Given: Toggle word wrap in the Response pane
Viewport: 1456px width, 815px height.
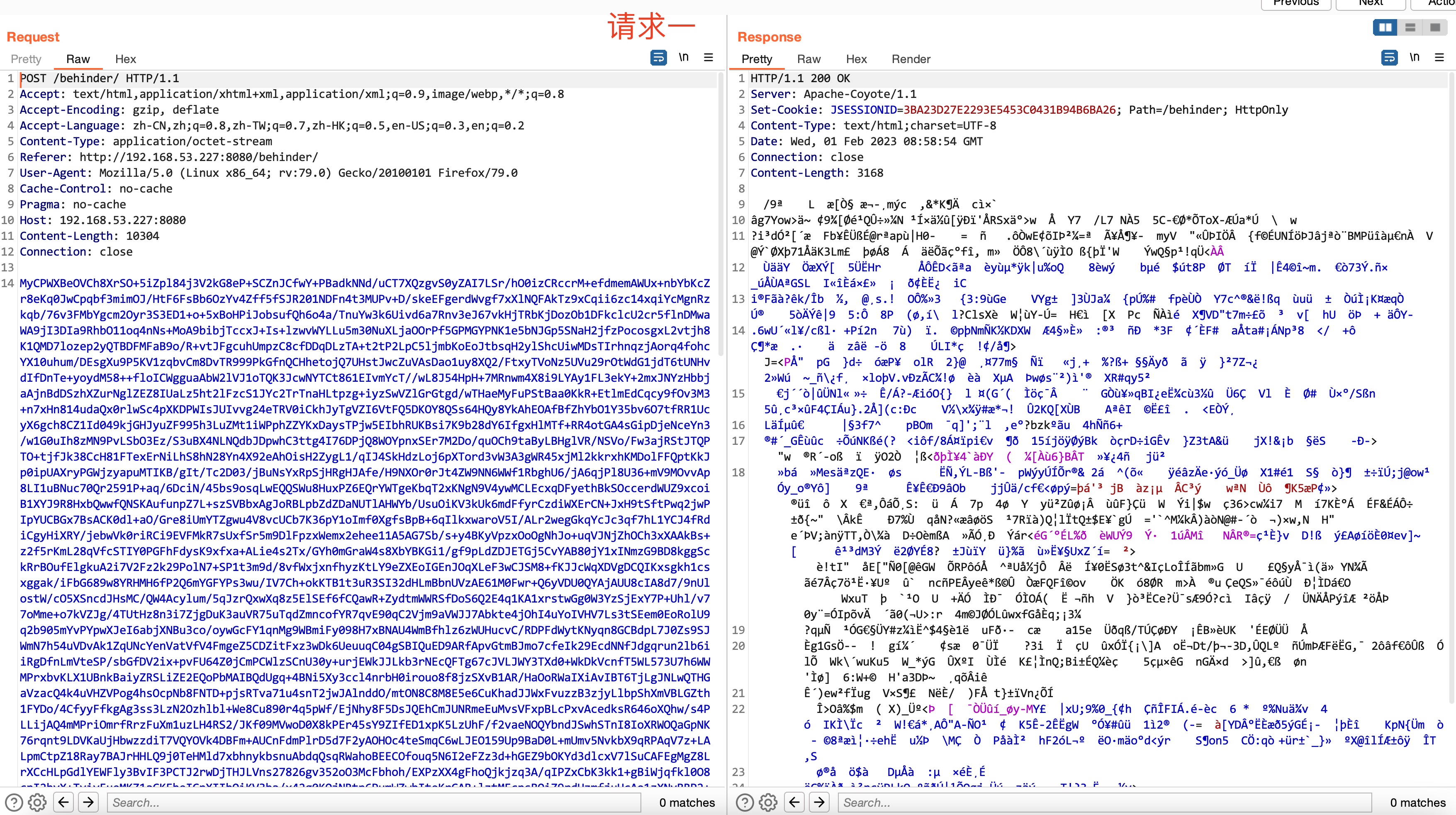Looking at the screenshot, I should [1389, 58].
